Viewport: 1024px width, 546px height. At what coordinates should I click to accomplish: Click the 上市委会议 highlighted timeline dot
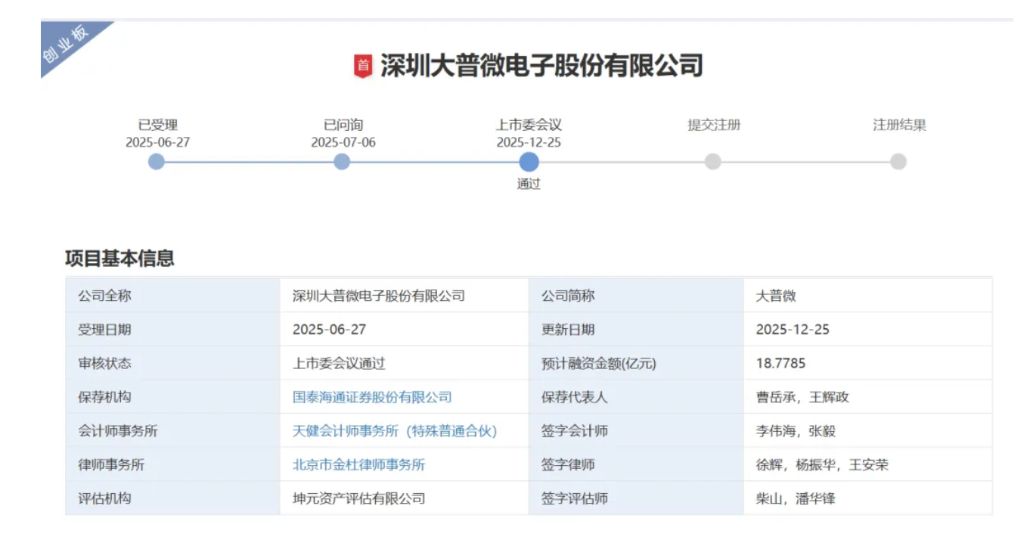(529, 161)
